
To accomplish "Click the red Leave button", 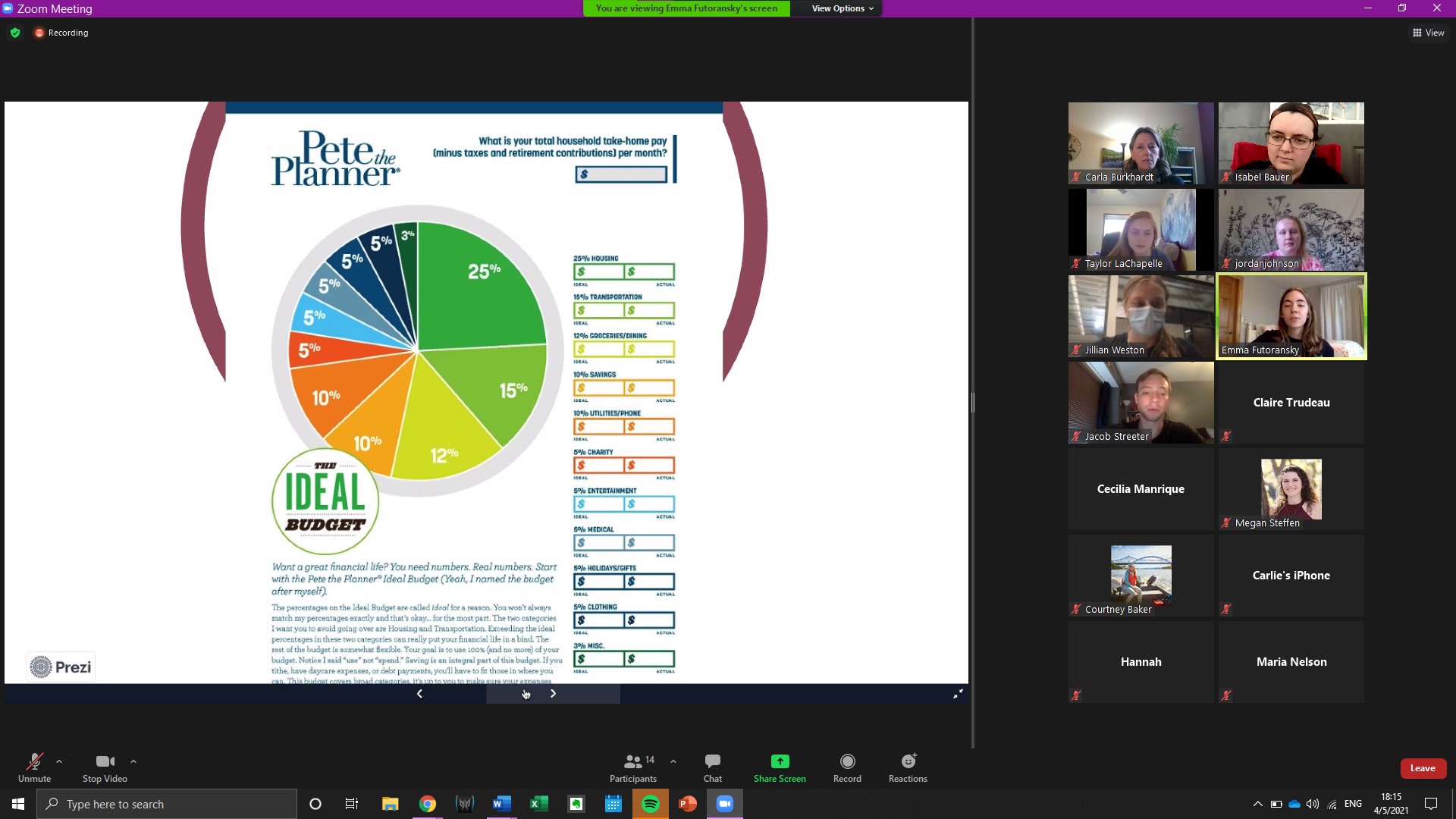I will point(1423,768).
